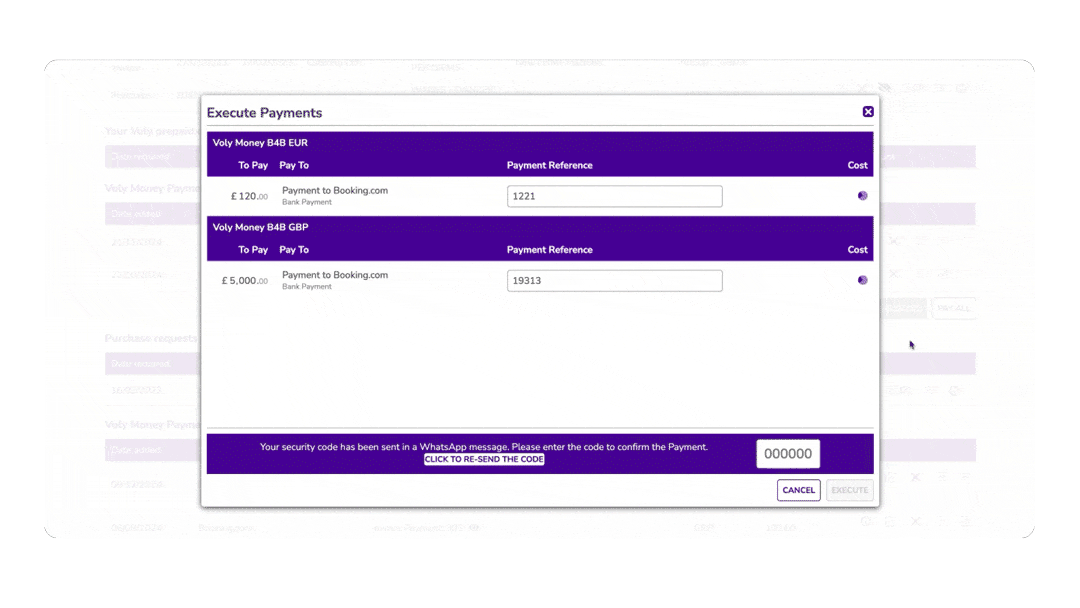Cancel the payment execution
The image size is (1080, 608).
click(x=798, y=490)
